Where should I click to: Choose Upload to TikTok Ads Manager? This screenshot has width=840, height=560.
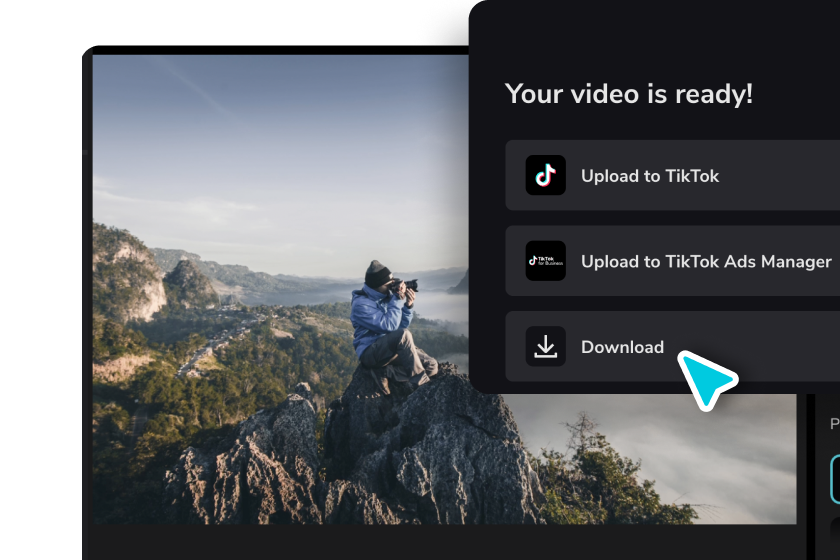pyautogui.click(x=672, y=261)
